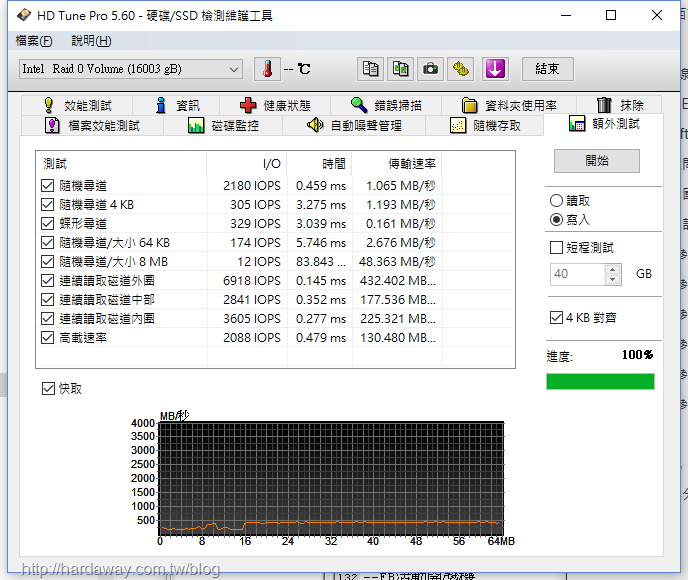Click the I/O column header
688x580 pixels.
247,164
